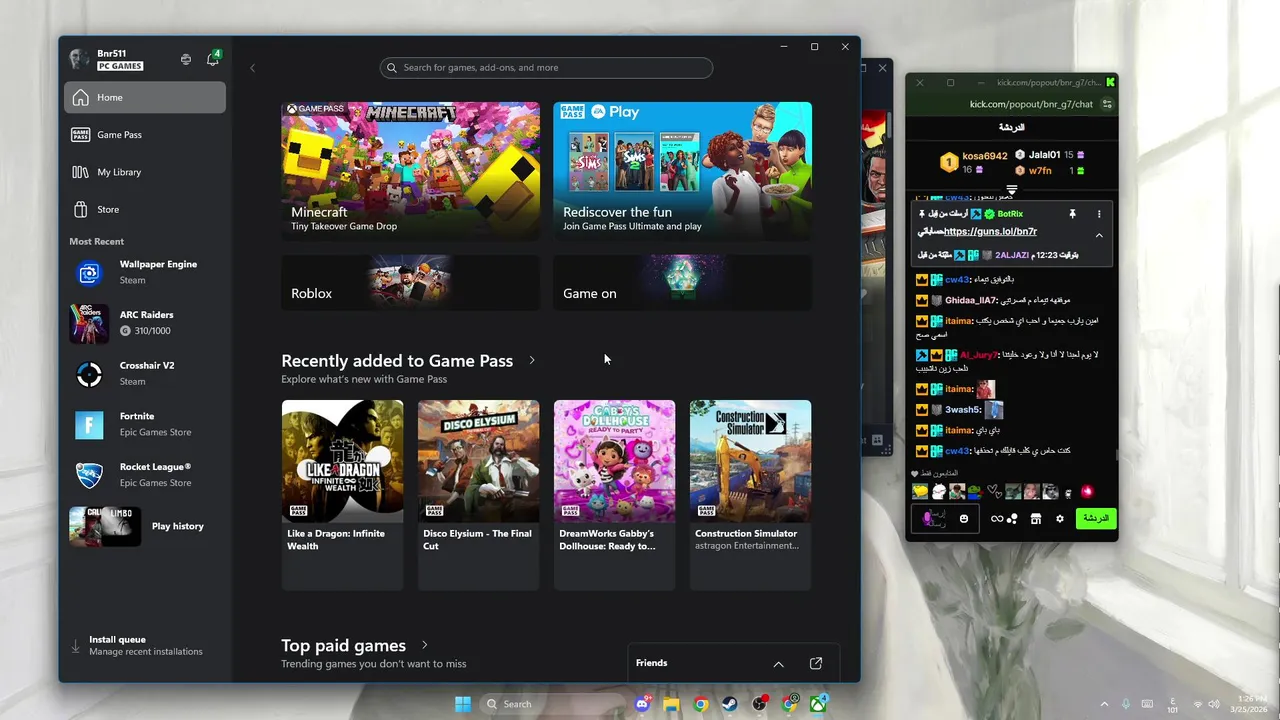The image size is (1280, 720).
Task: Click 3wash5 username in chat
Action: (962, 410)
